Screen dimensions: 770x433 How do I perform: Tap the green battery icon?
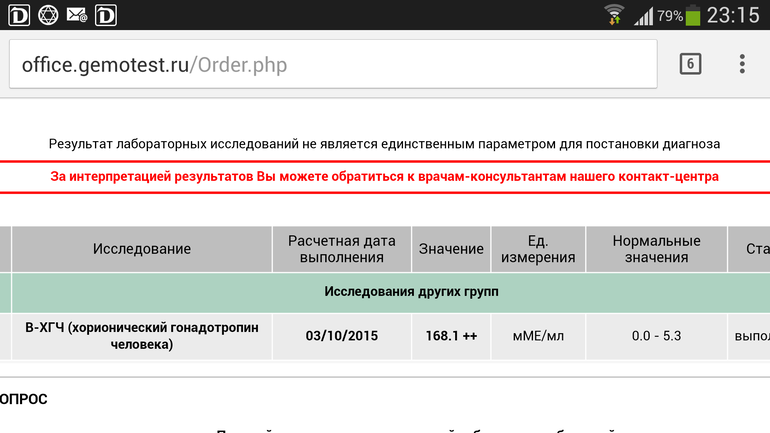(x=693, y=15)
